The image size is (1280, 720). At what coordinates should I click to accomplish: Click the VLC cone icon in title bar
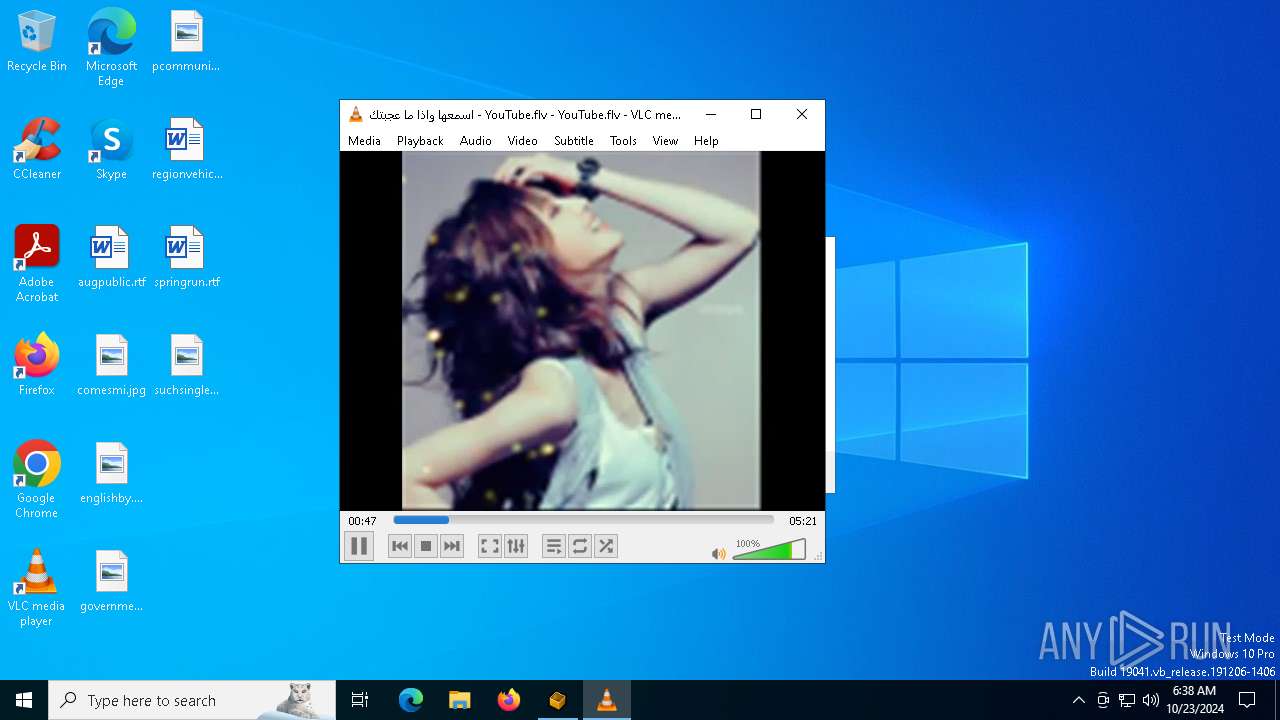click(x=355, y=114)
